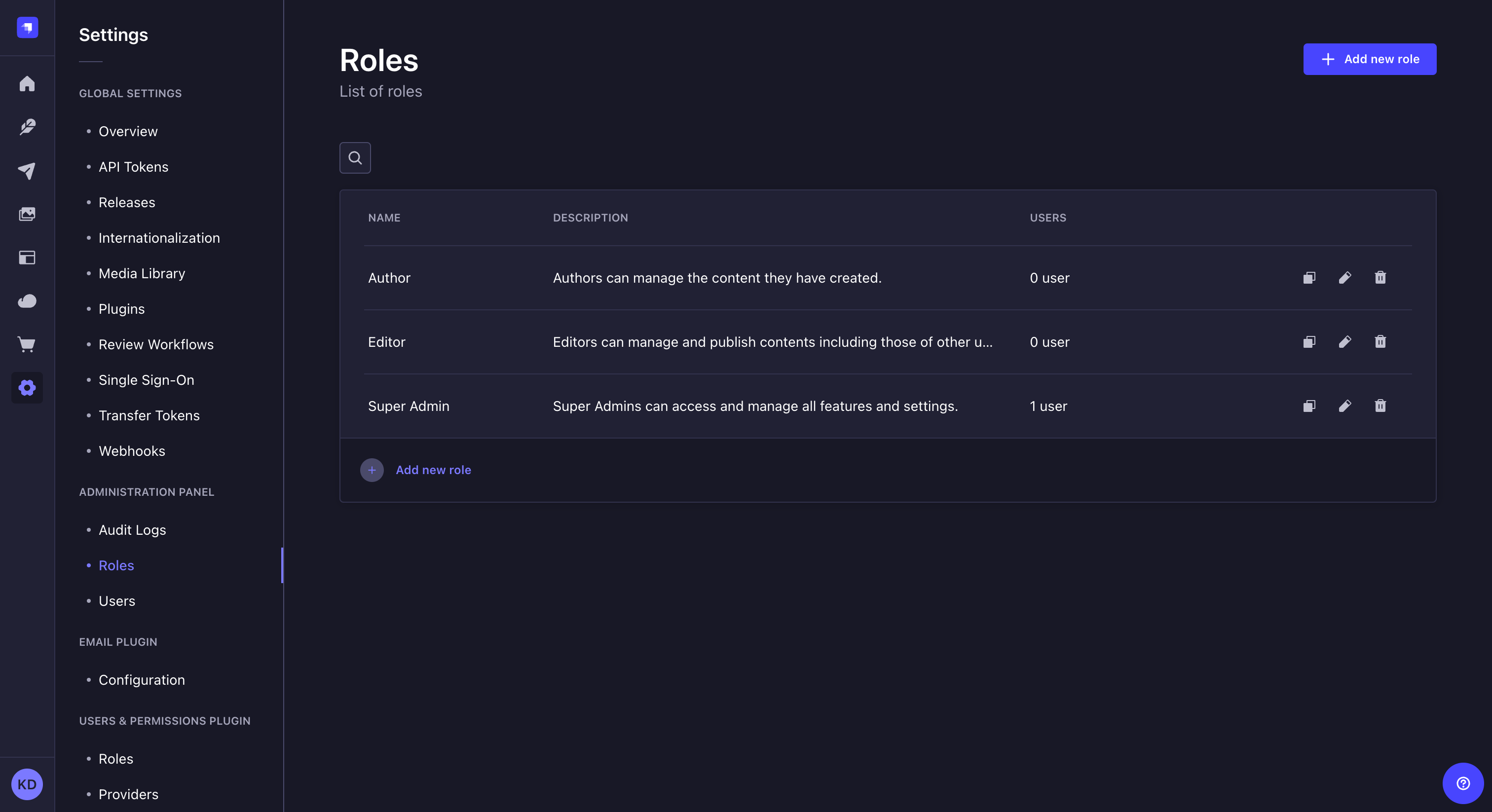Duplicate the Editor role
Screen dimensions: 1492x812
click(x=1308, y=342)
